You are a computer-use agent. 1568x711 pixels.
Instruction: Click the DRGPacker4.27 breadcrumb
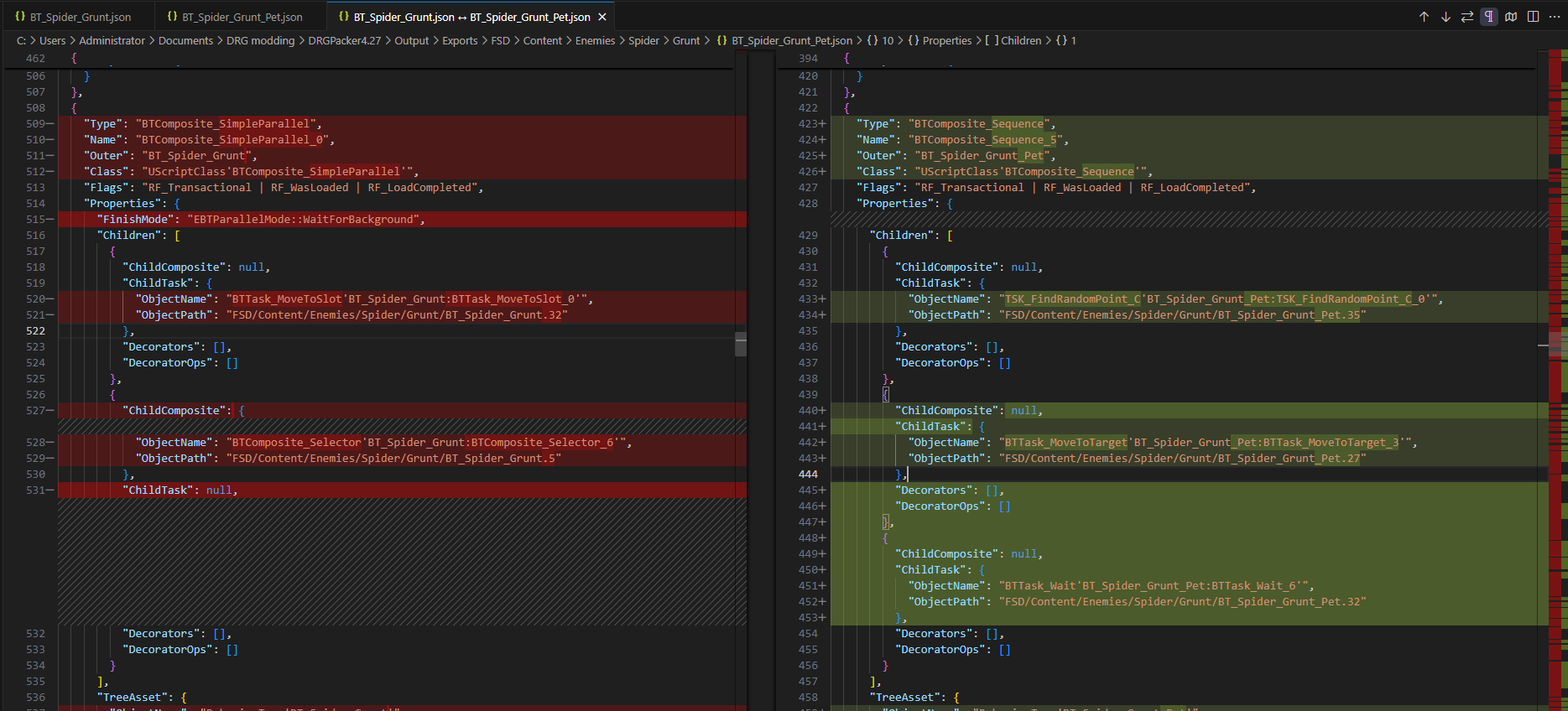[344, 40]
